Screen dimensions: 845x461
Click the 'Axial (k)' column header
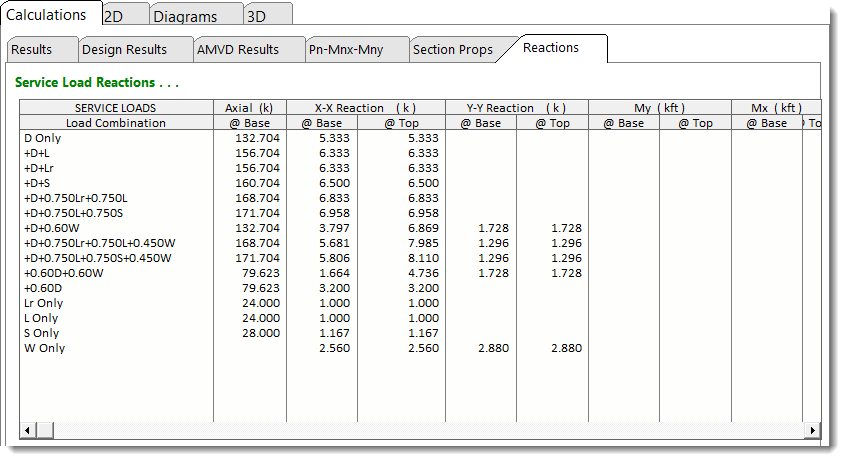click(x=249, y=108)
